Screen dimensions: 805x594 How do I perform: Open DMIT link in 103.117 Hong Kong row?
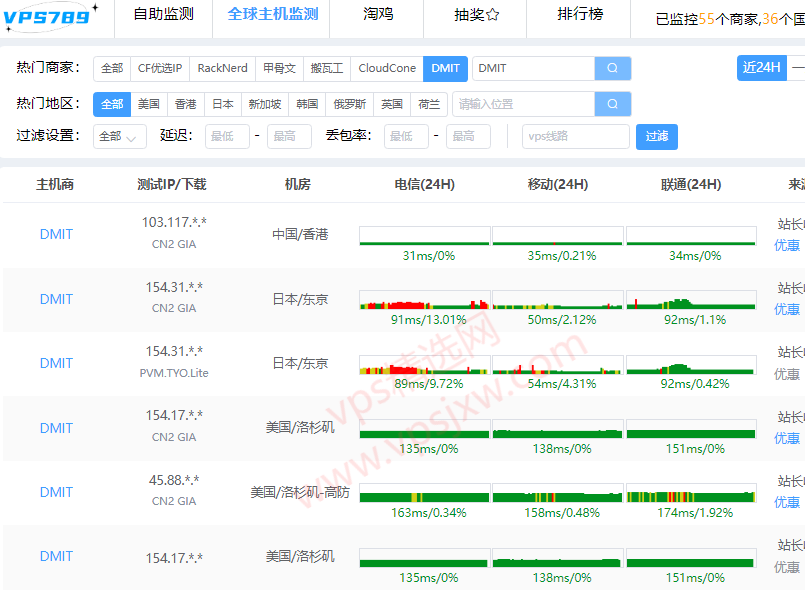click(x=56, y=234)
